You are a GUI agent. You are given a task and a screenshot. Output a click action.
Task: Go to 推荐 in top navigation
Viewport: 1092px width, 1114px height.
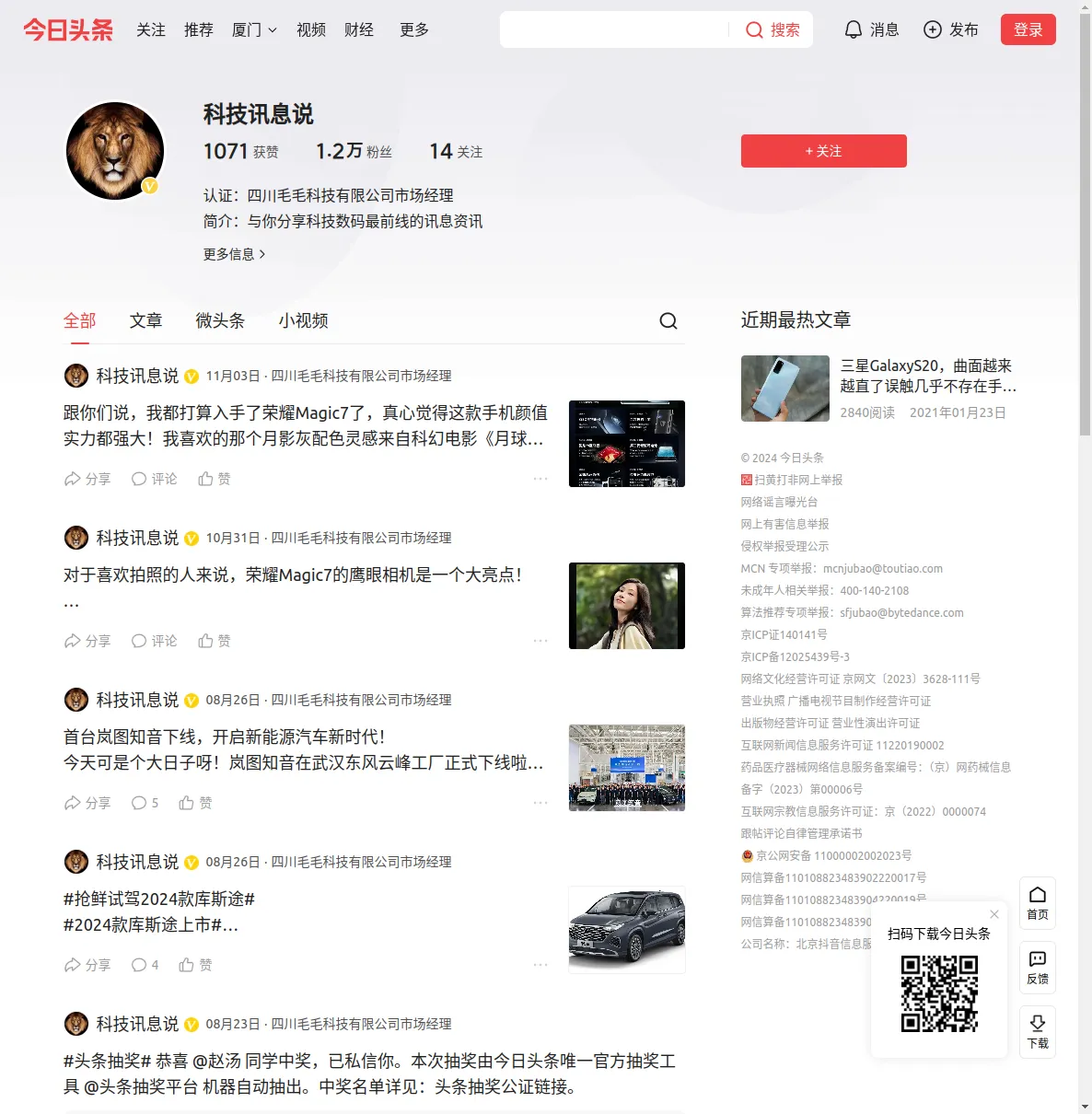tap(199, 29)
